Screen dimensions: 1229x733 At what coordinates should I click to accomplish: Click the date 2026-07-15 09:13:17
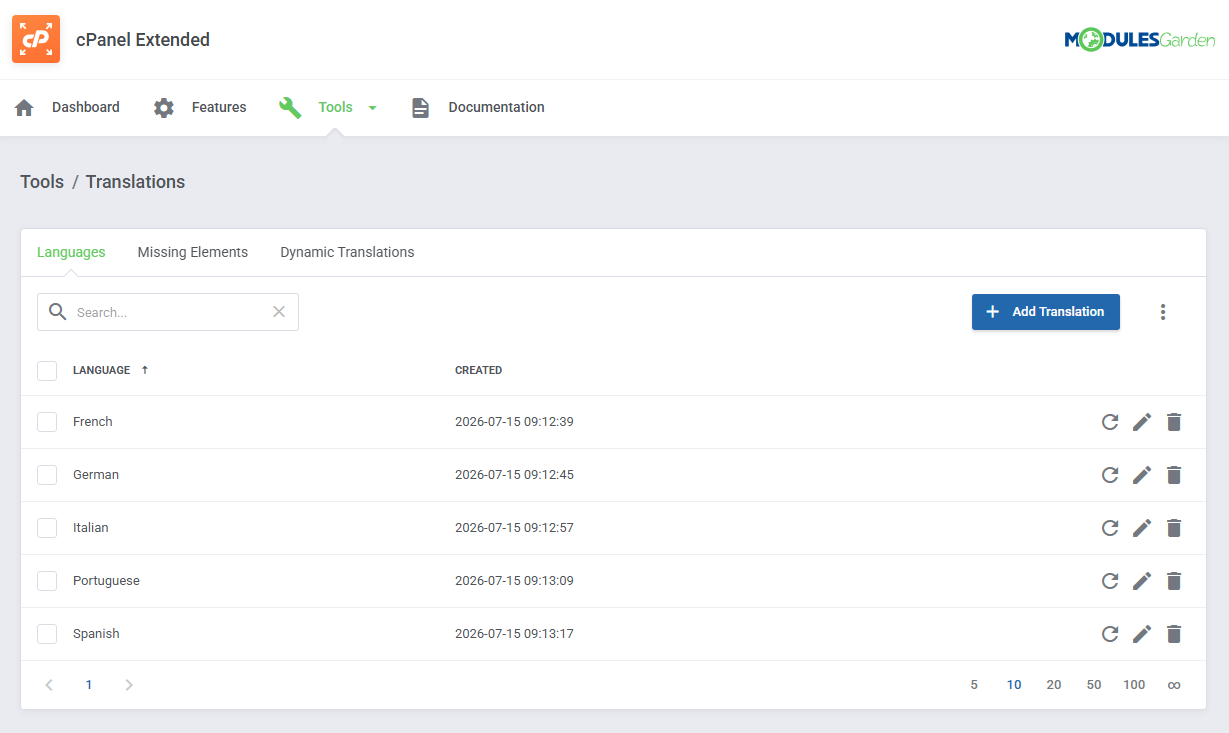click(514, 634)
